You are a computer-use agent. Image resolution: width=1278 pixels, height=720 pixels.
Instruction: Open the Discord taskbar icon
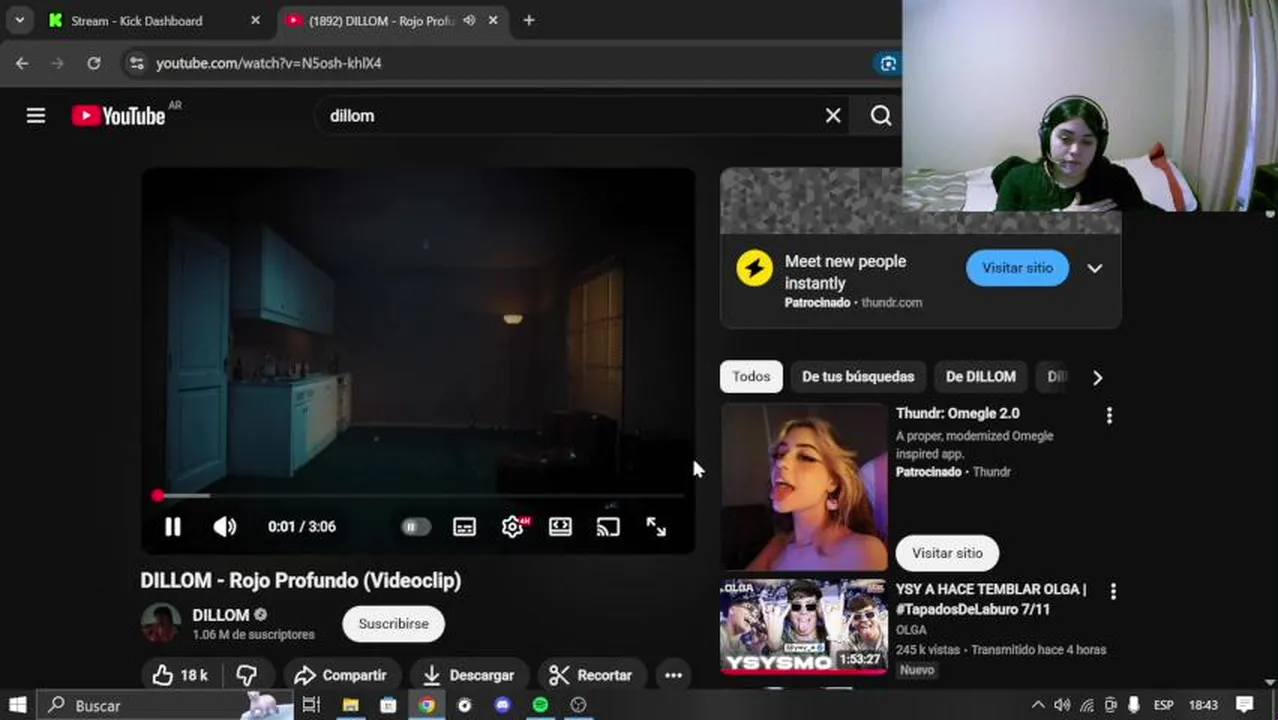tap(502, 705)
